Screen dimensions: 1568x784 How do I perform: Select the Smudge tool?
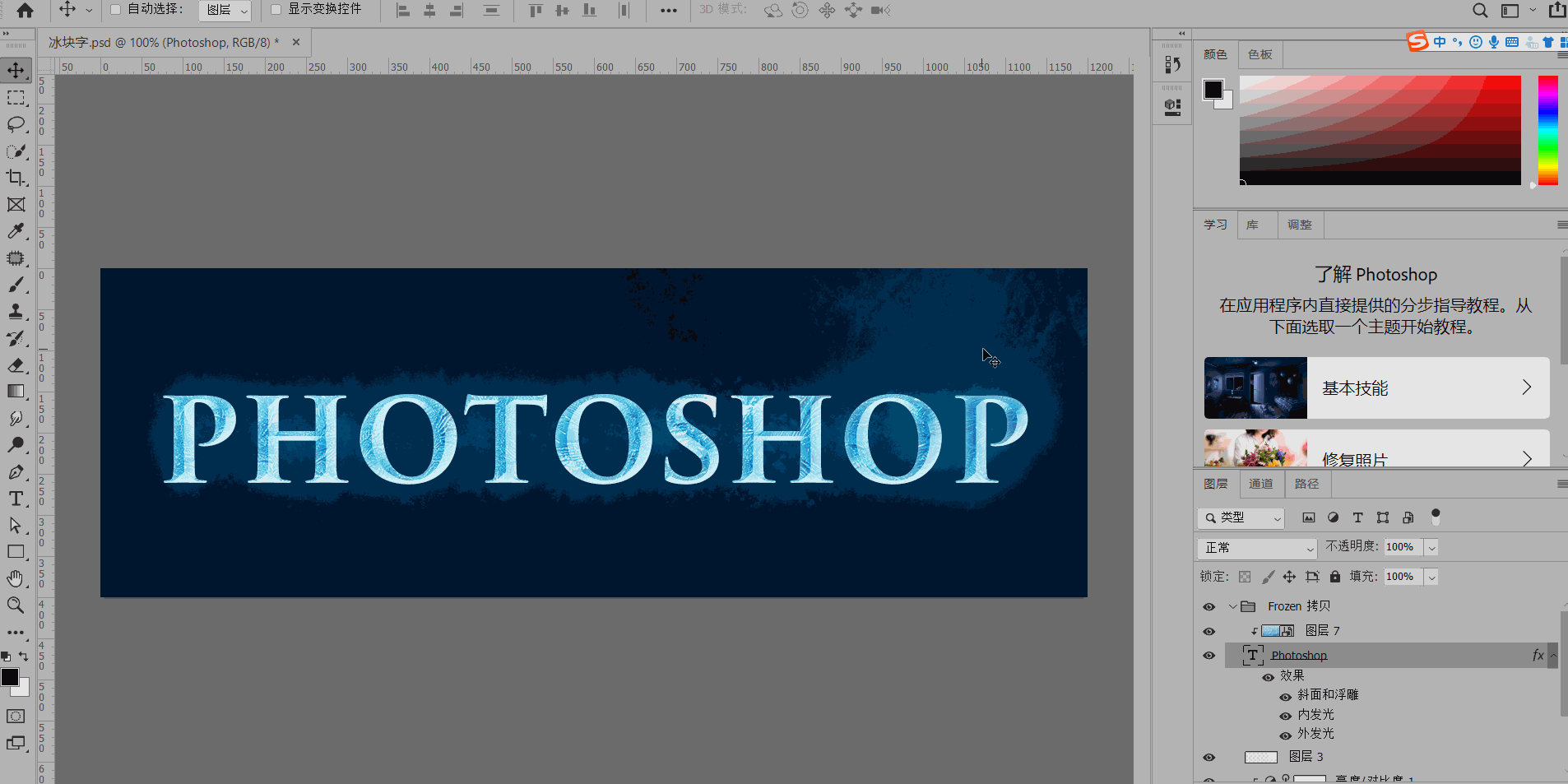[x=16, y=419]
